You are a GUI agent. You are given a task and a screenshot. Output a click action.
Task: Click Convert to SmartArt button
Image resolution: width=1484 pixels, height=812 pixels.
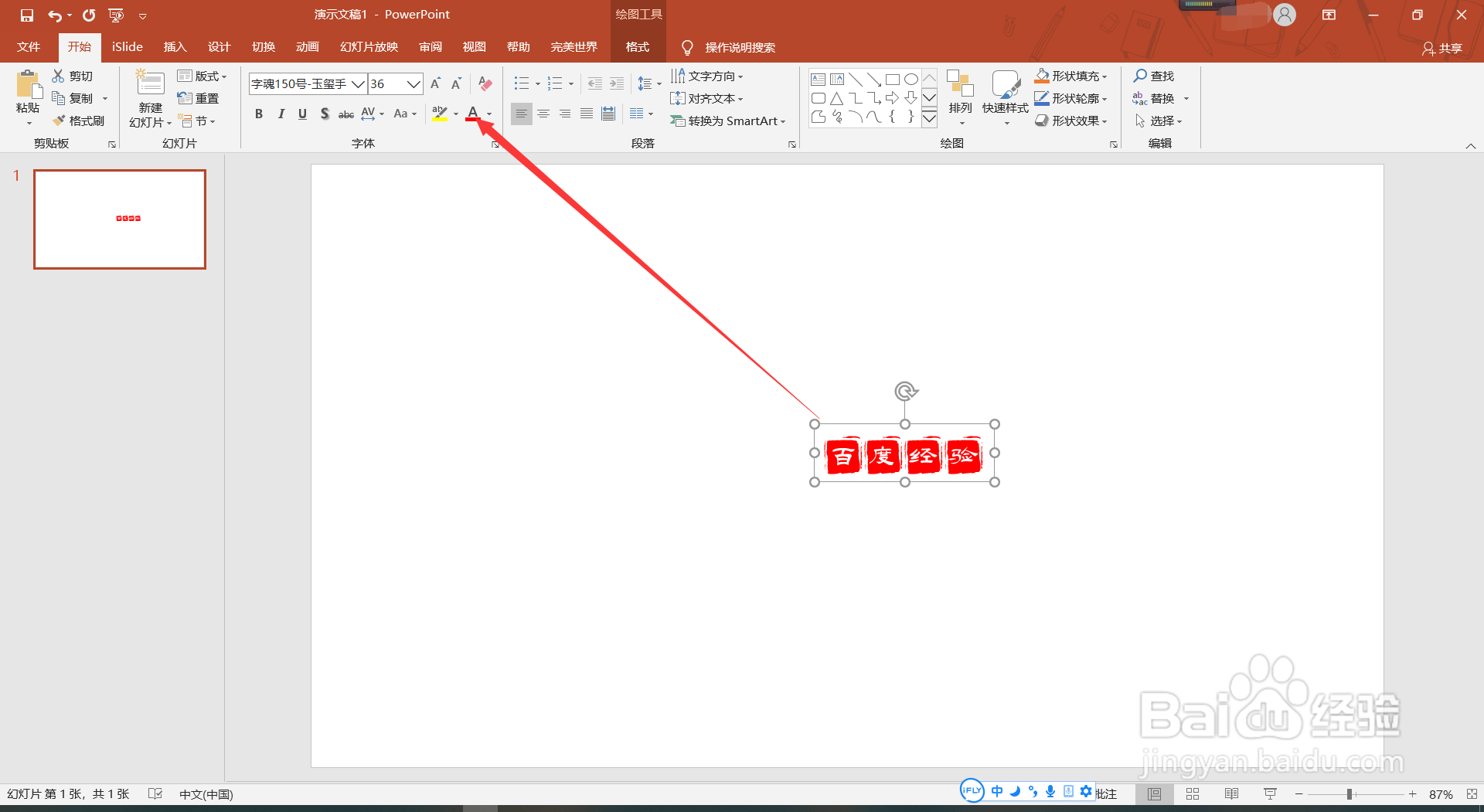coord(728,121)
